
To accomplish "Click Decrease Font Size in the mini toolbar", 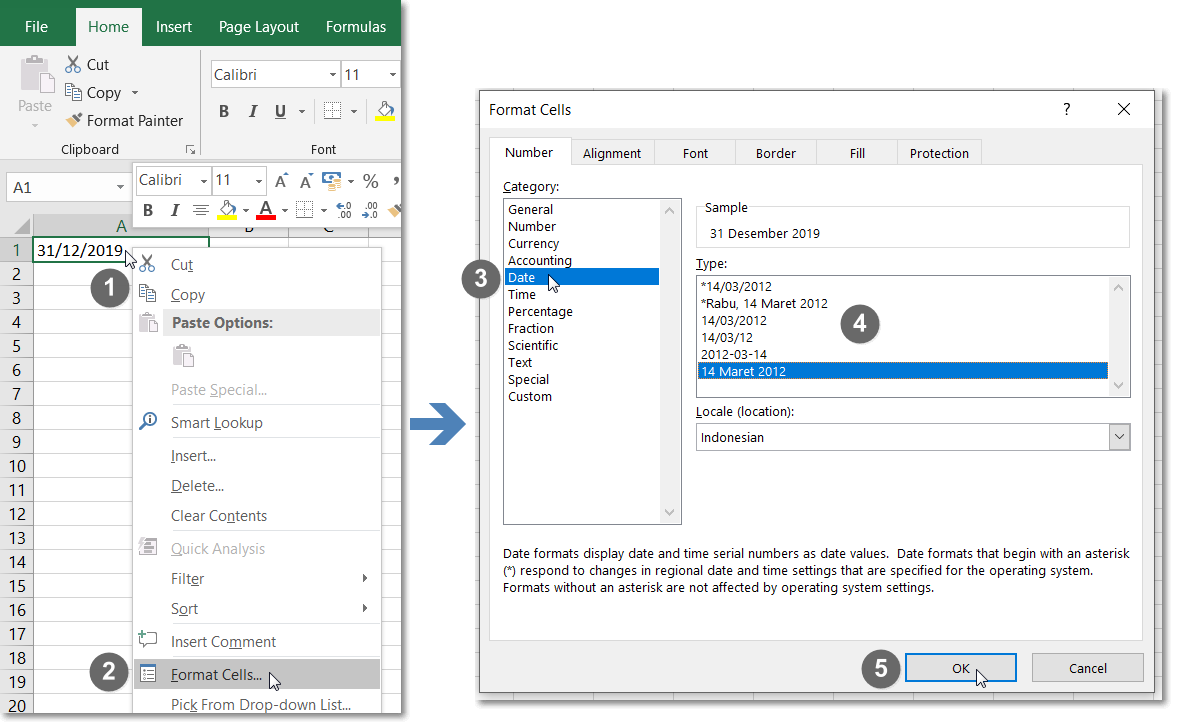I will pyautogui.click(x=305, y=180).
